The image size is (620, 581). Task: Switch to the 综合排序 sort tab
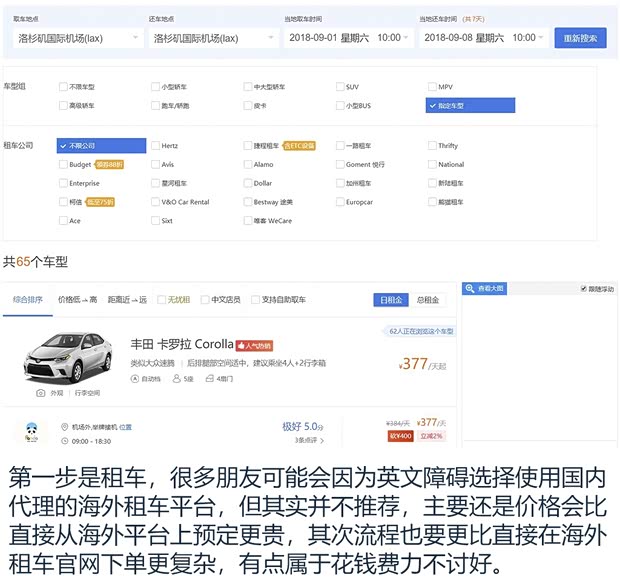click(28, 299)
